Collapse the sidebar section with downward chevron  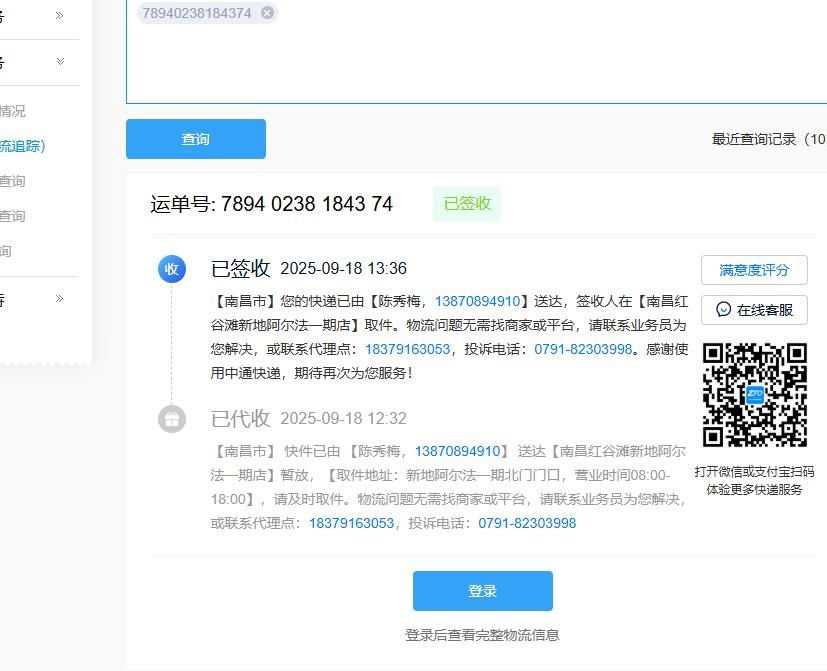pyautogui.click(x=60, y=62)
